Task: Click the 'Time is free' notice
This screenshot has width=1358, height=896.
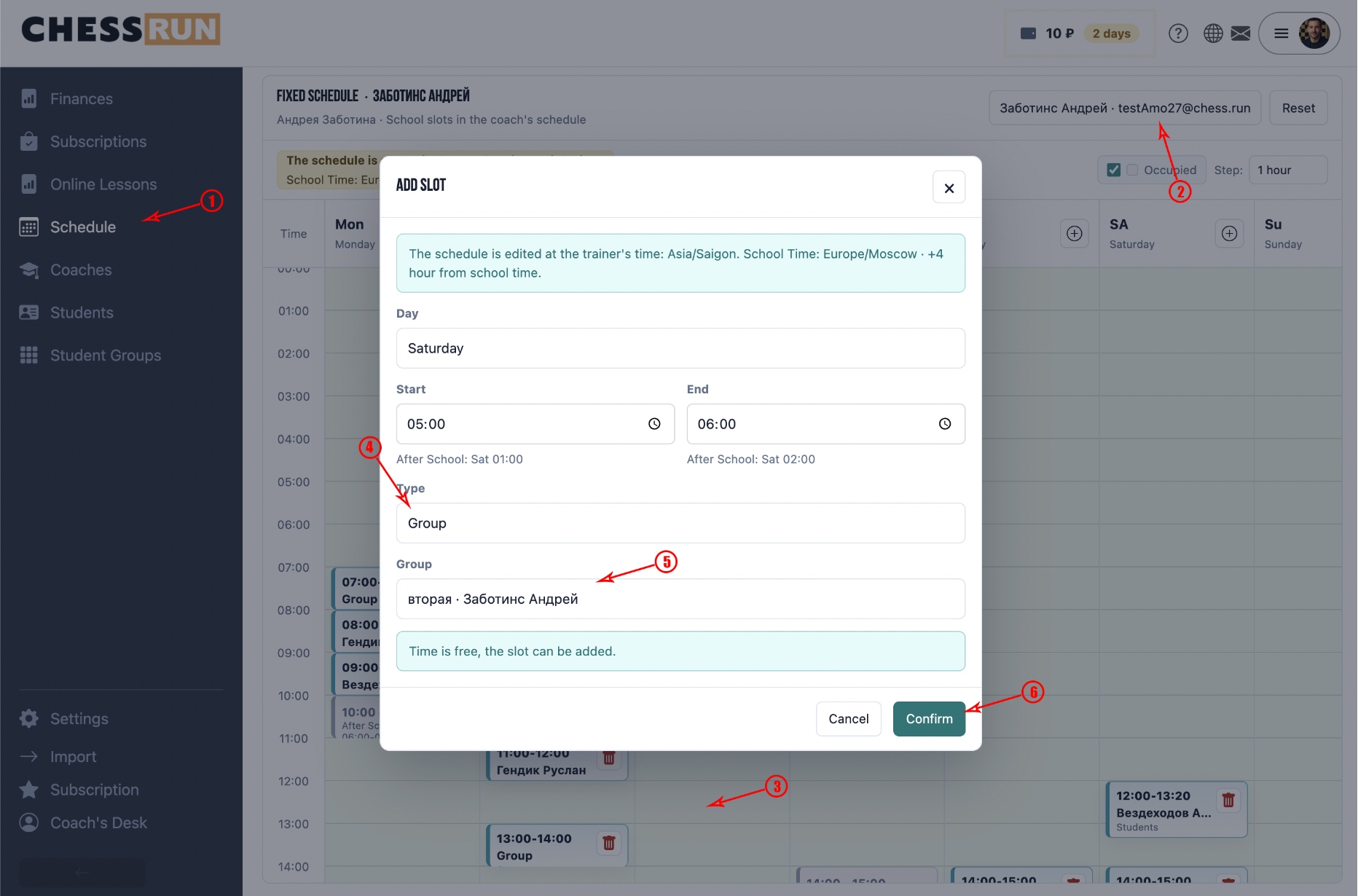Action: (680, 651)
